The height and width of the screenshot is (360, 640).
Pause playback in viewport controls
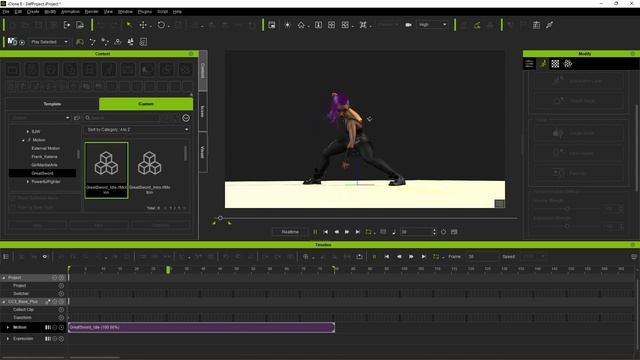[315, 232]
